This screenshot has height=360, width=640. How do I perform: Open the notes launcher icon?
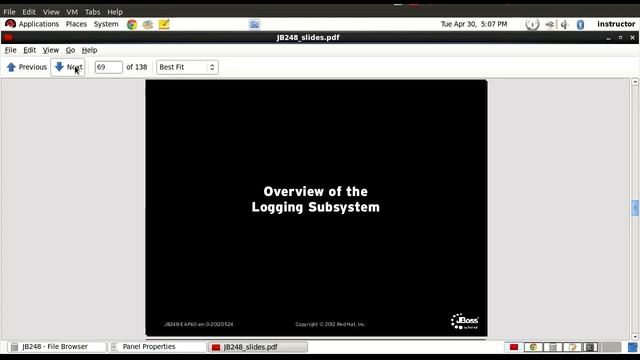click(164, 24)
